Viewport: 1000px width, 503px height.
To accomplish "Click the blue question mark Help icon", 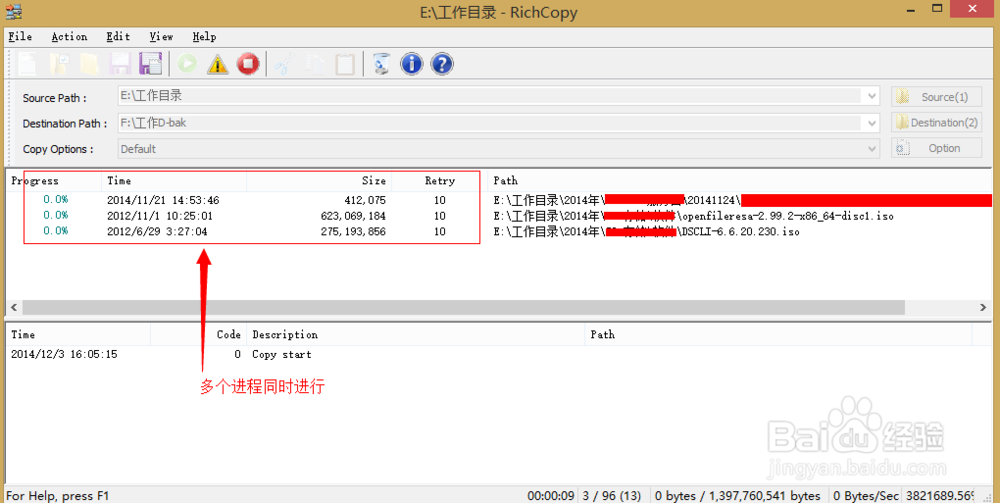I will (442, 64).
